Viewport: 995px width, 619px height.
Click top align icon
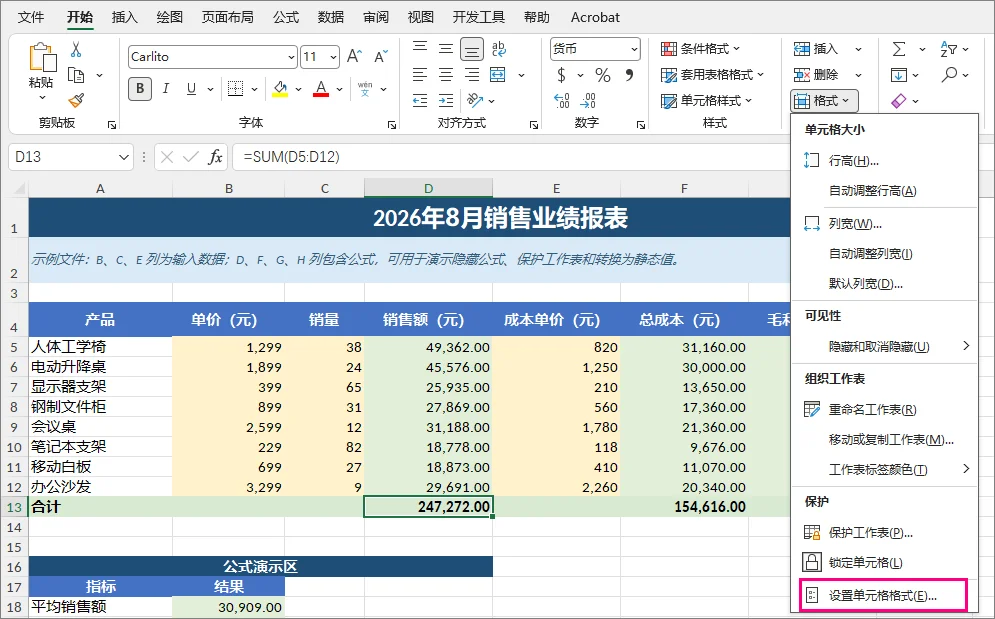pyautogui.click(x=420, y=48)
